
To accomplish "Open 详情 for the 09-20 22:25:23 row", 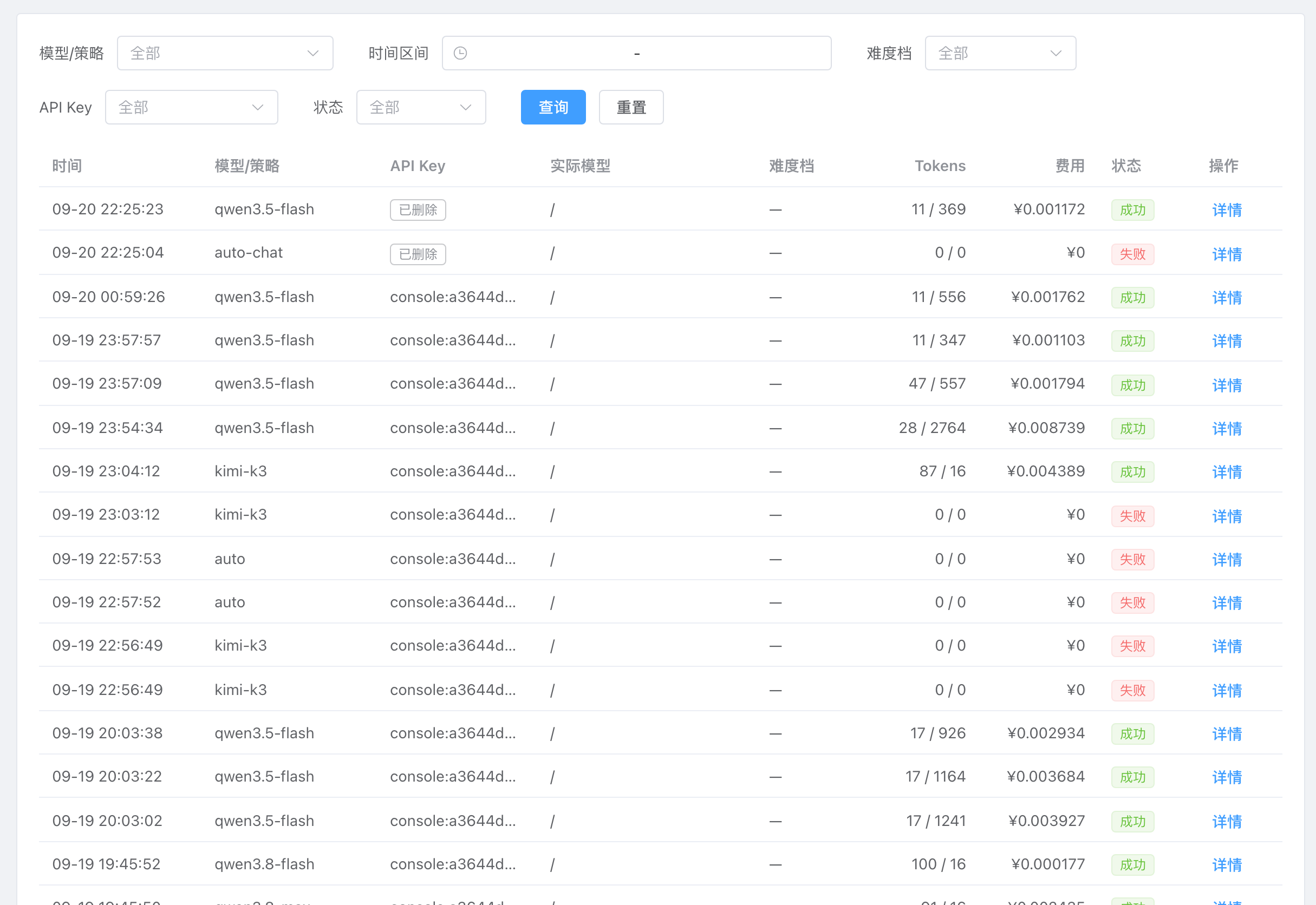I will point(1227,210).
